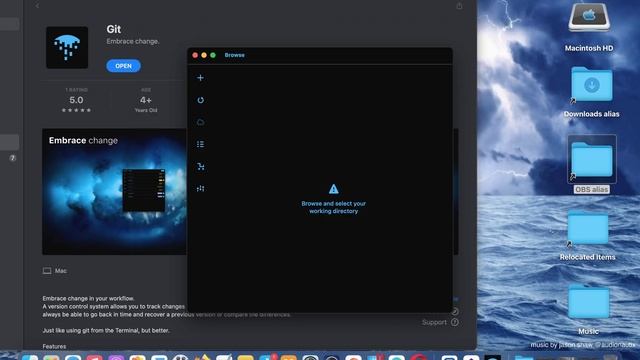Viewport: 640px width, 360px height.
Task: Select Macintosh HD drive on desktop
Action: (589, 28)
